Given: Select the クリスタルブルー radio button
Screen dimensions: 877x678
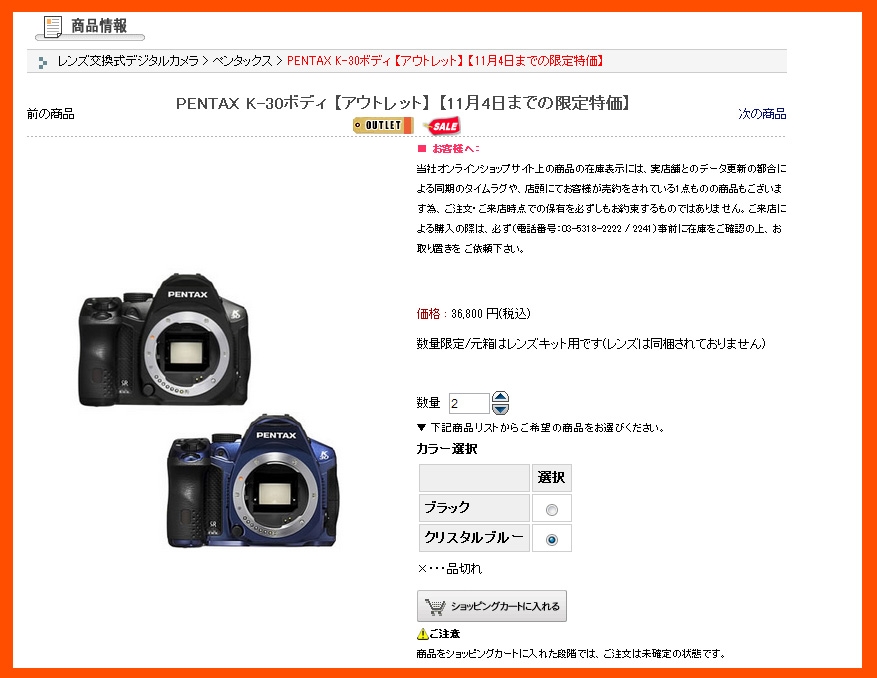Looking at the screenshot, I should pos(551,539).
